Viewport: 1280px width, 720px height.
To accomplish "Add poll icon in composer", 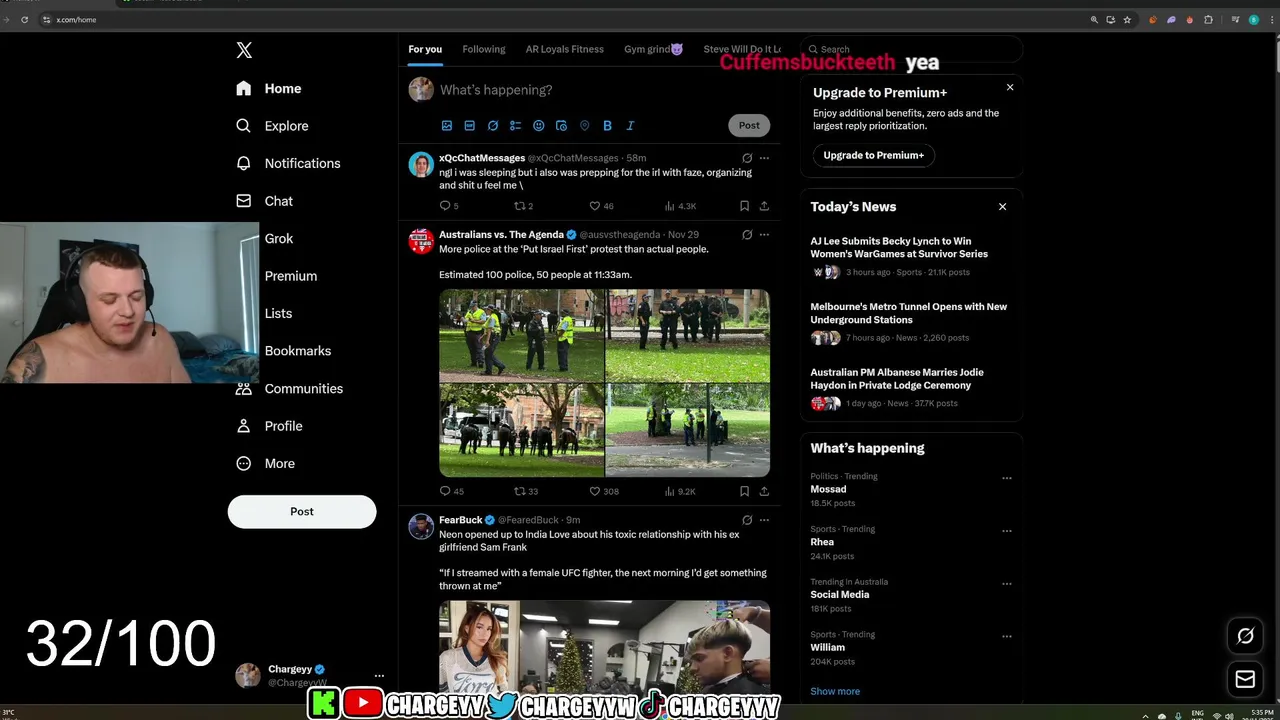I will click(x=516, y=126).
